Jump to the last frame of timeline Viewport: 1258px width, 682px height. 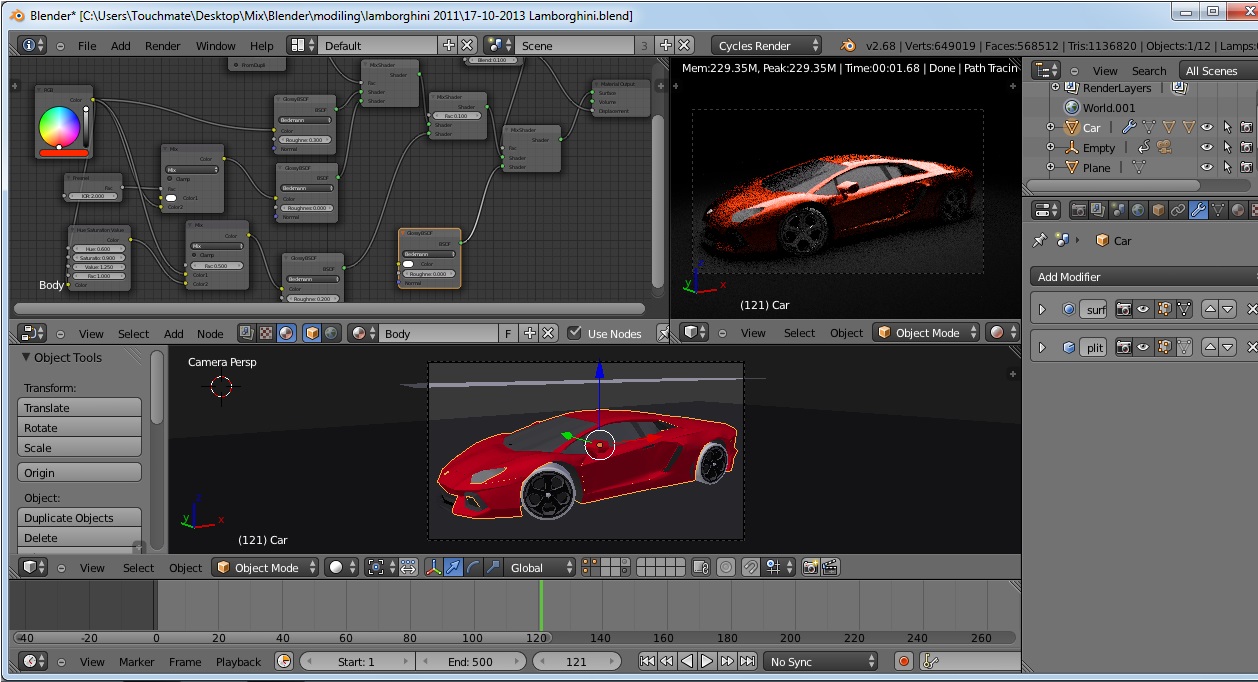click(747, 661)
